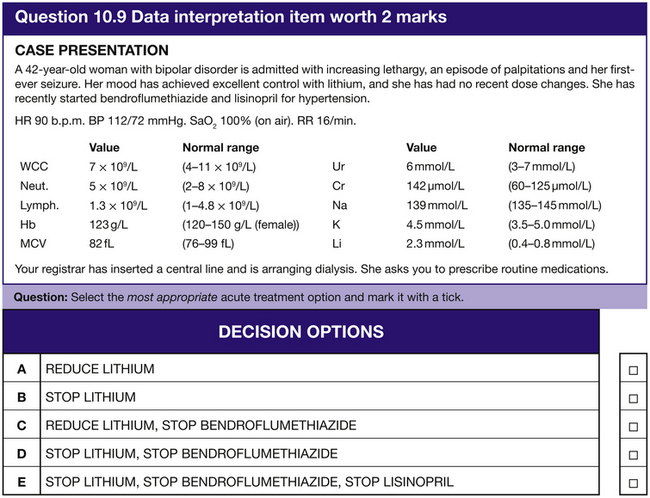Image resolution: width=650 pixels, height=498 pixels.
Task: Tick the checkbox for option E
Action: point(632,483)
